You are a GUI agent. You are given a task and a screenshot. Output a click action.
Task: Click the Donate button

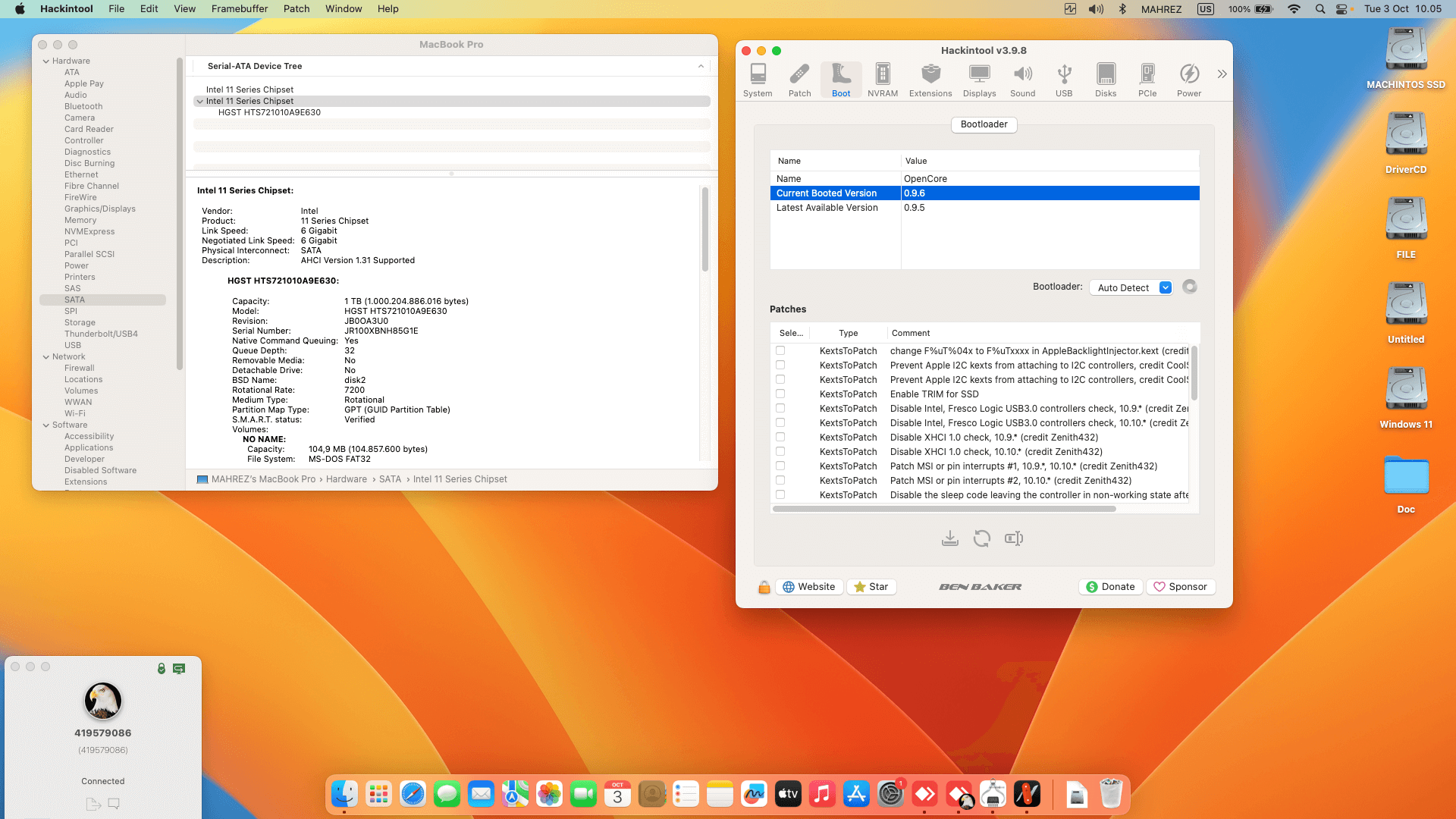pyautogui.click(x=1110, y=587)
